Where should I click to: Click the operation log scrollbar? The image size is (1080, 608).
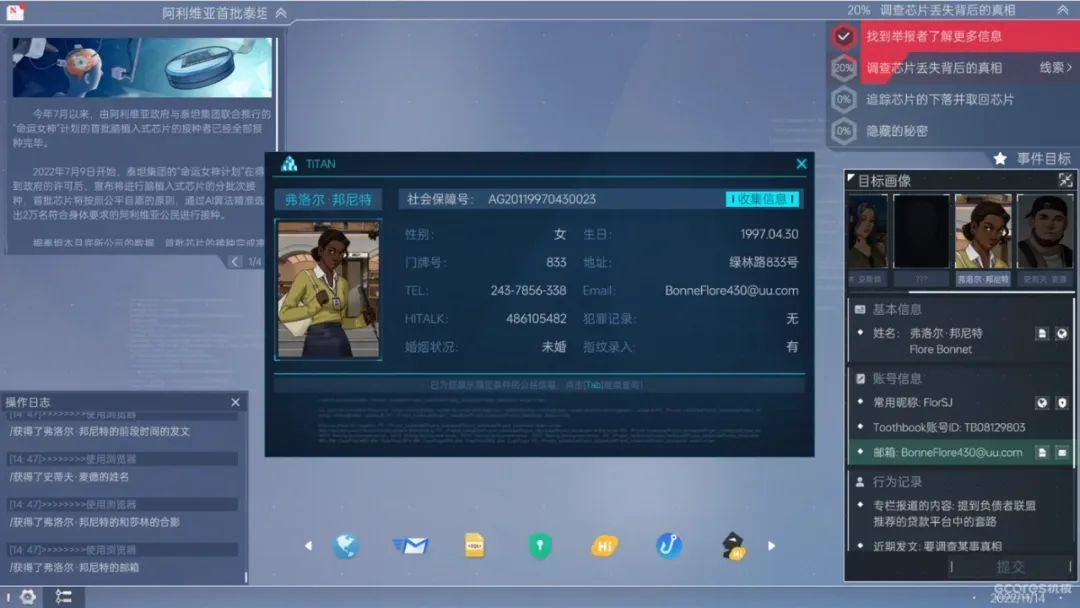click(x=246, y=575)
